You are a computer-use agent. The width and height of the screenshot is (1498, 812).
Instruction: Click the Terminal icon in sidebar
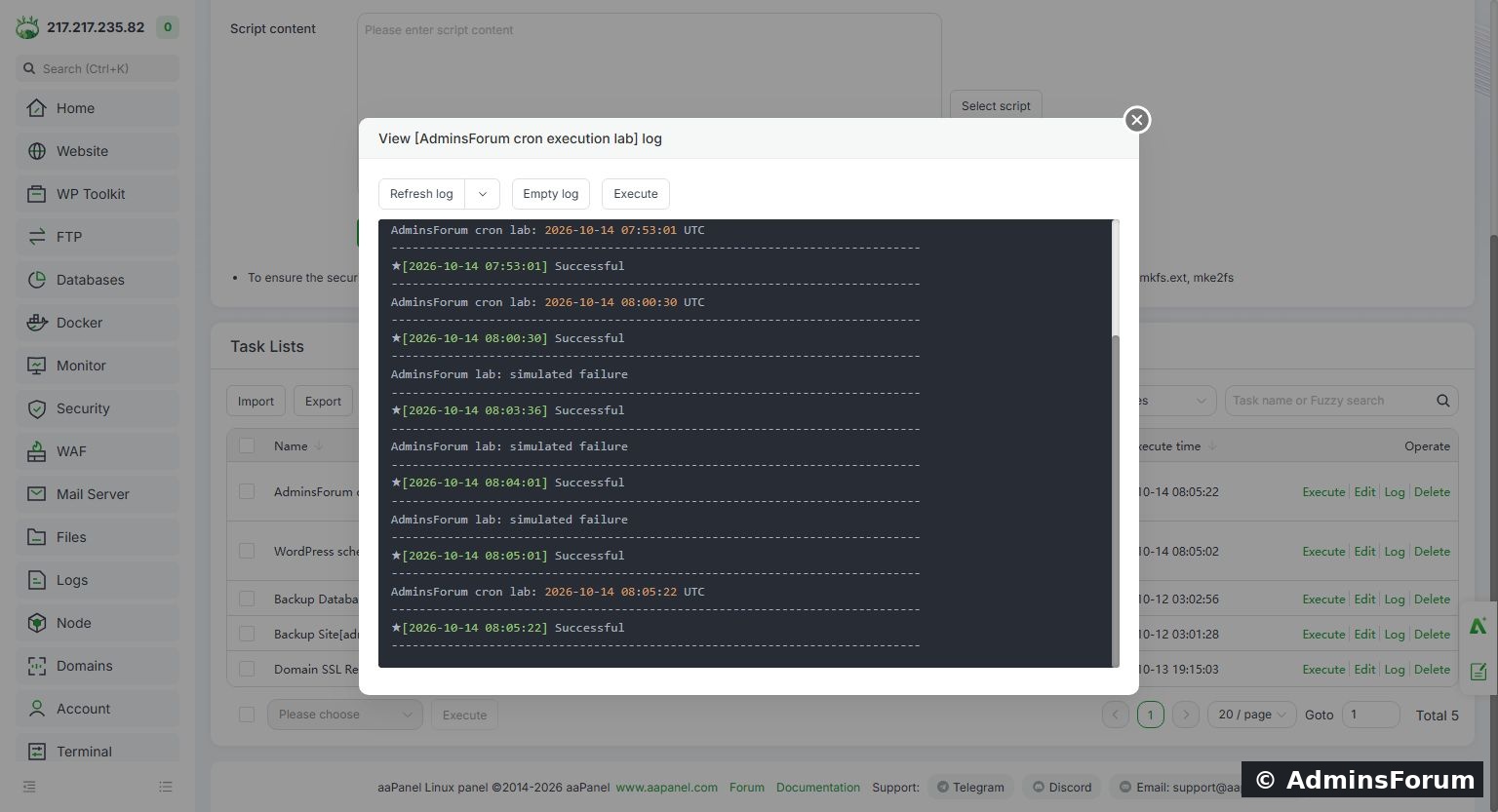point(37,752)
